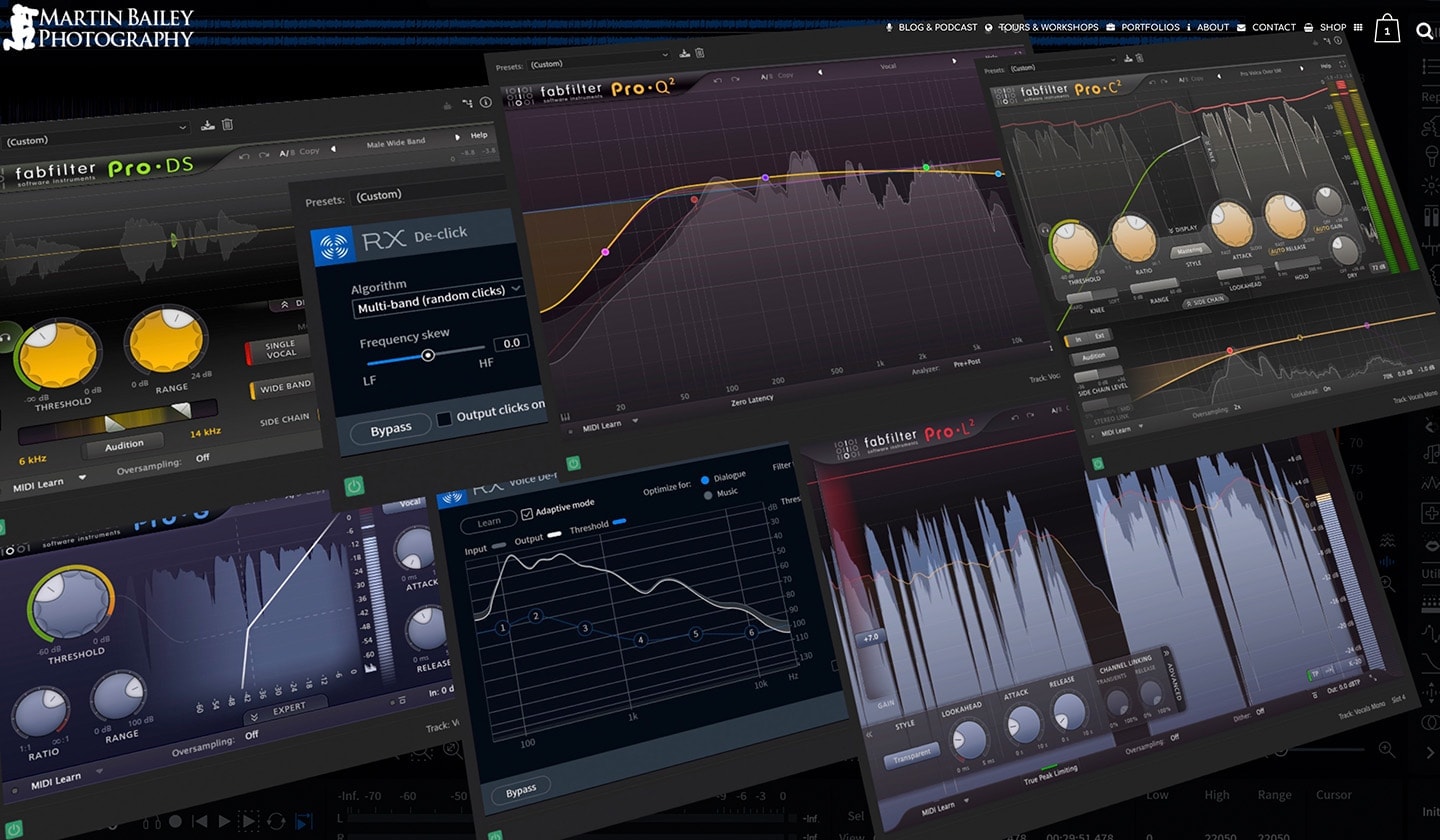
Task: Click the Frequency skew slider handle
Action: [x=428, y=355]
